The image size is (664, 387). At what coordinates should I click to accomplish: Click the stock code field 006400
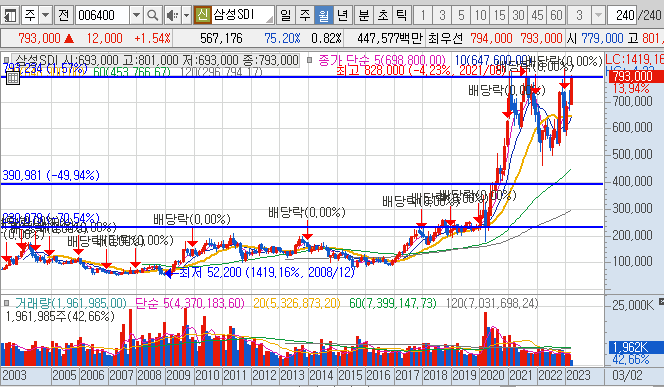coord(102,16)
